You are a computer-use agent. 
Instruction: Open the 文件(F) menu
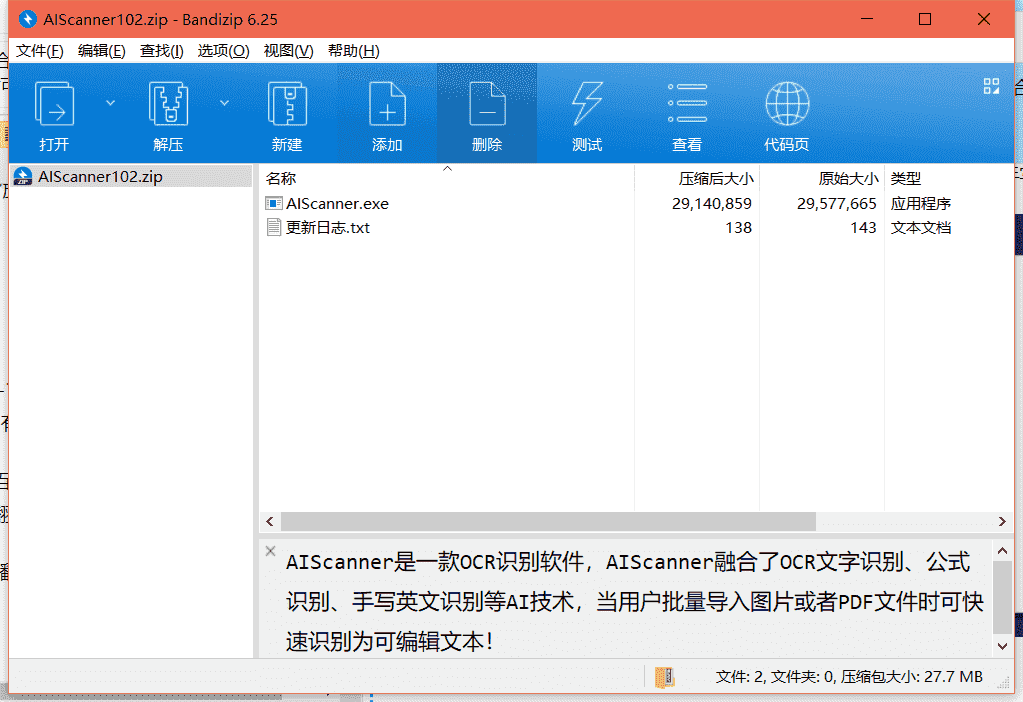[x=39, y=51]
